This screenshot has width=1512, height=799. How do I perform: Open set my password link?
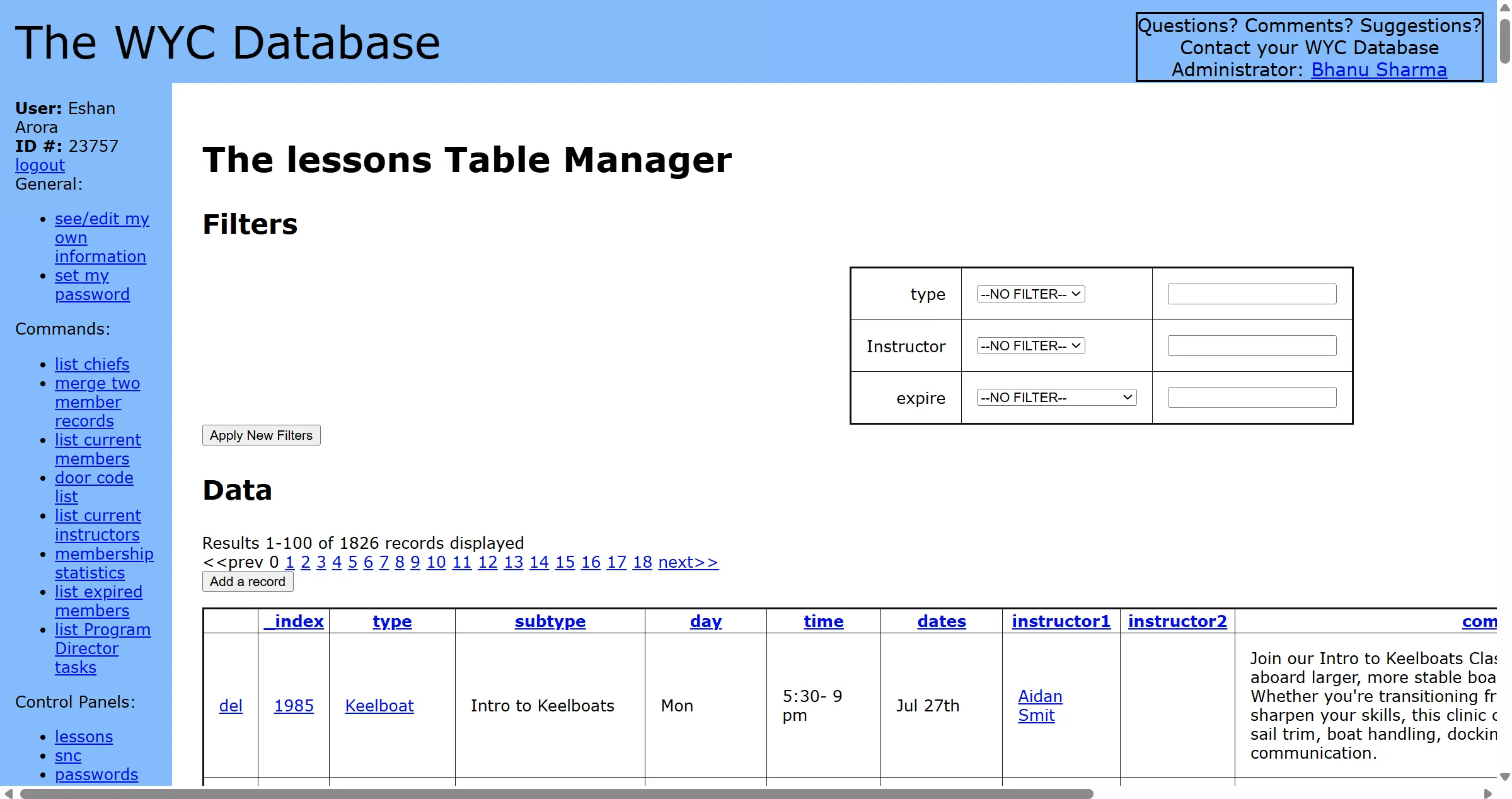click(92, 285)
